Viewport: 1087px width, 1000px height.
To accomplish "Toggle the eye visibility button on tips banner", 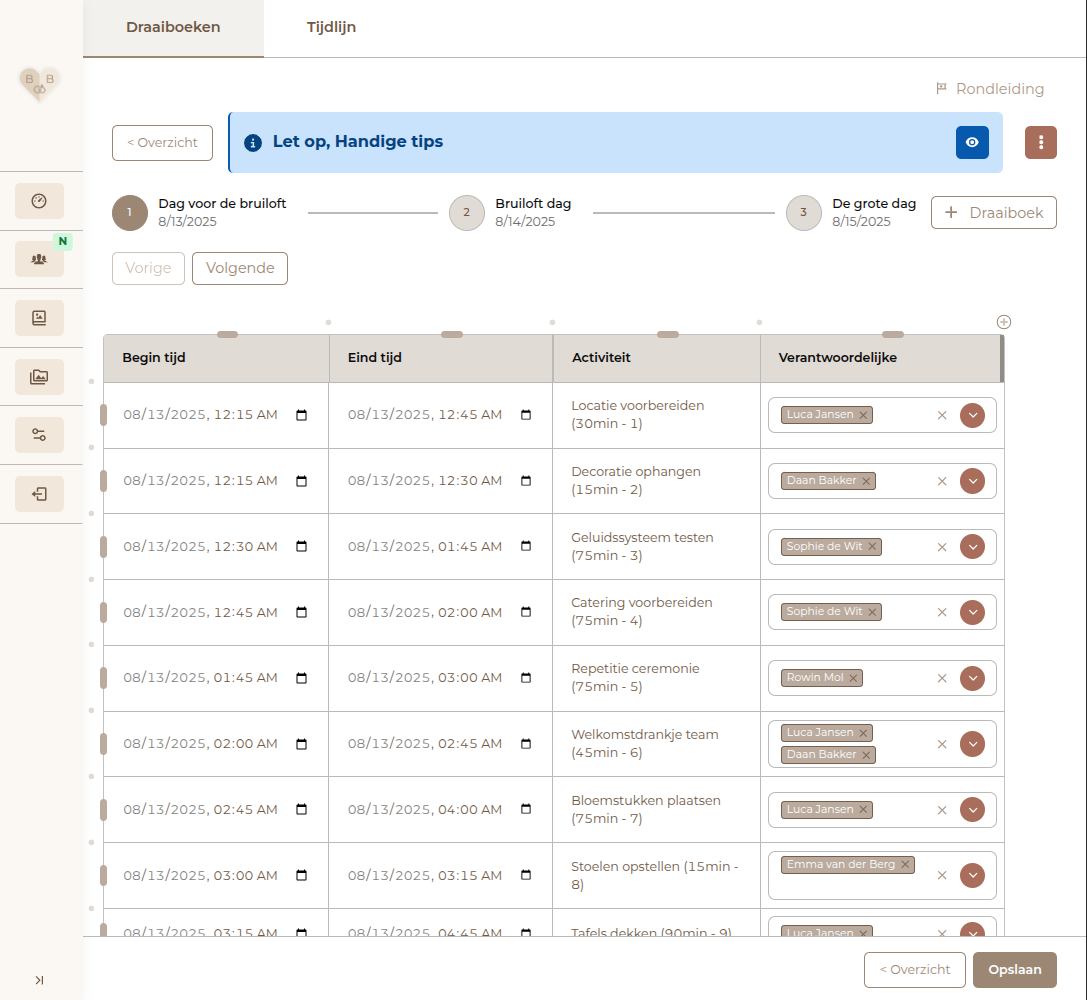I will coord(972,143).
